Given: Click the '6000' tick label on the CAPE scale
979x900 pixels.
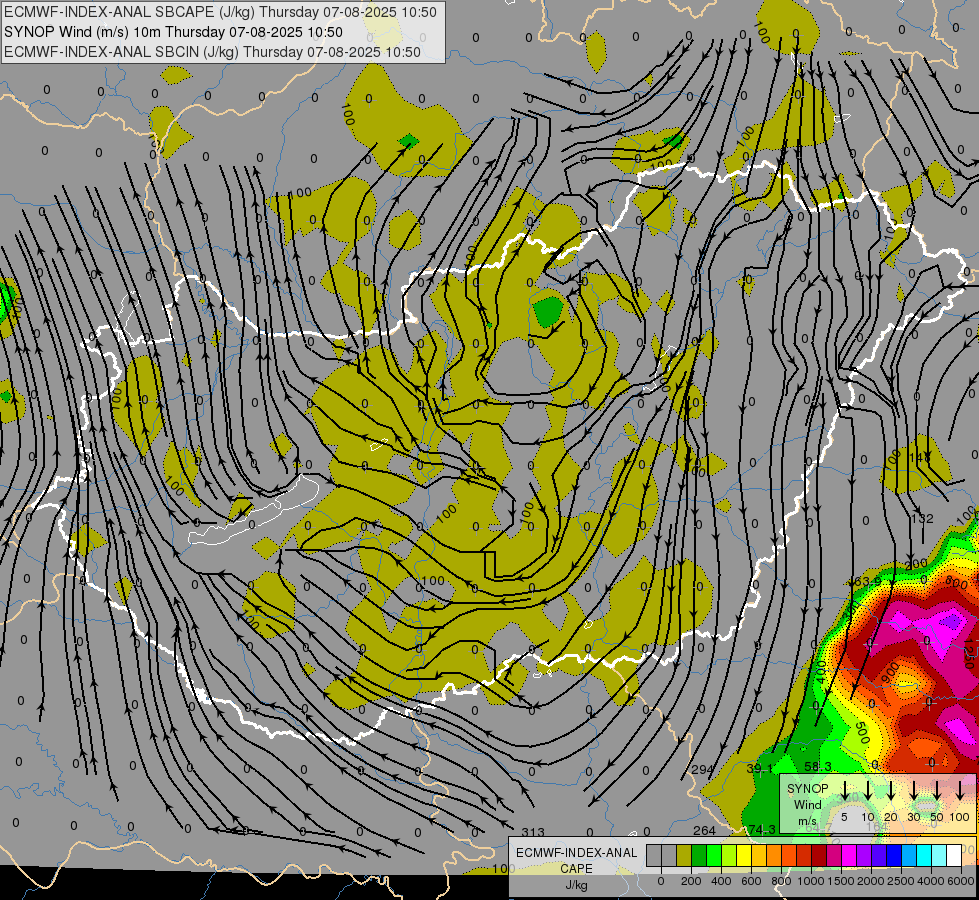Looking at the screenshot, I should coord(961,881).
